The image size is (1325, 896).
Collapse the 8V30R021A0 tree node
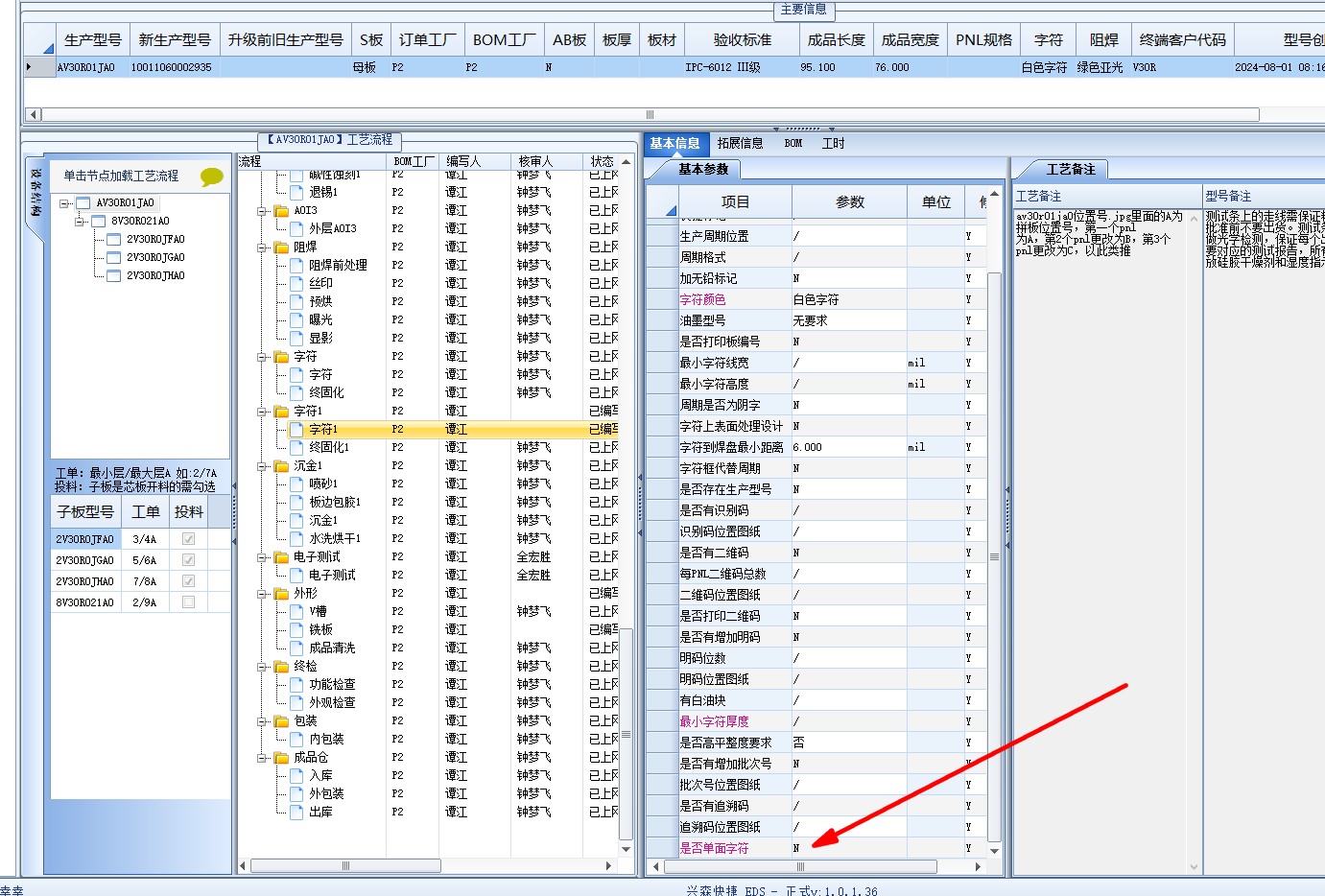point(80,222)
